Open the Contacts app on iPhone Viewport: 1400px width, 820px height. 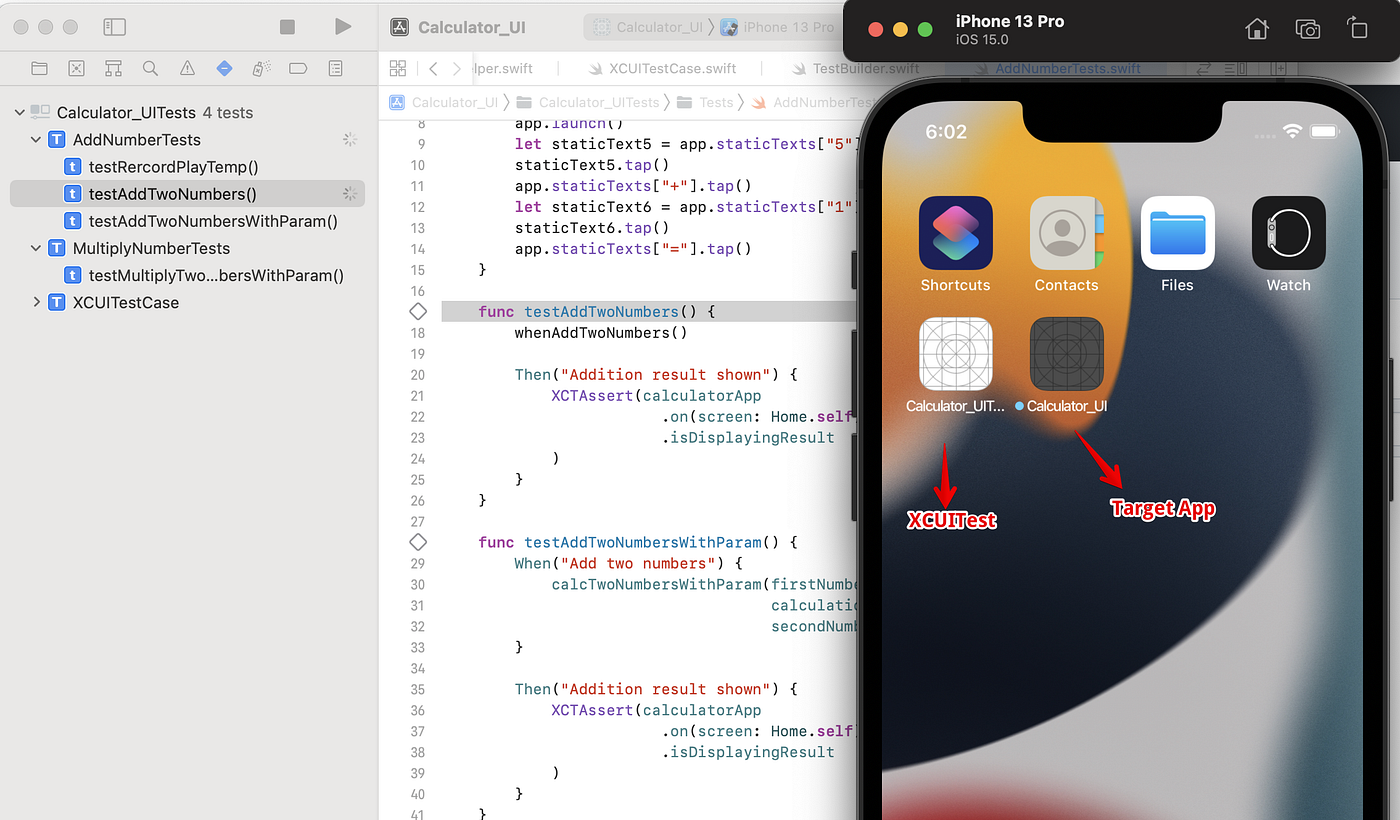(x=1066, y=233)
